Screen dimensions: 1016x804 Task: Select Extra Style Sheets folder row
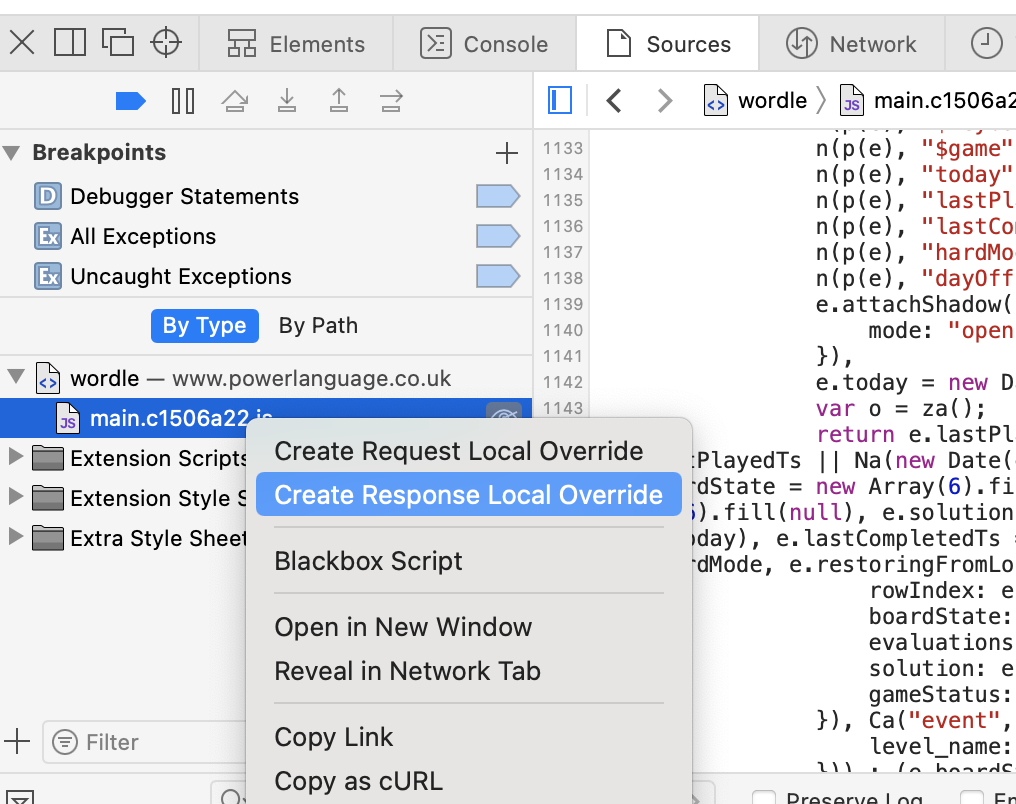tap(123, 538)
